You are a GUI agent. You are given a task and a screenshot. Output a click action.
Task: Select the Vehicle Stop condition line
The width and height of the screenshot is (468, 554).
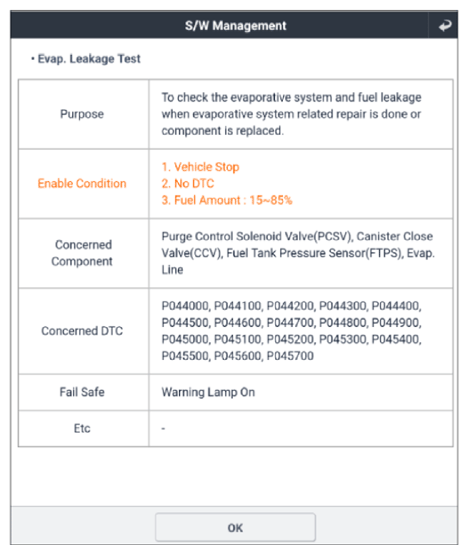[200, 167]
